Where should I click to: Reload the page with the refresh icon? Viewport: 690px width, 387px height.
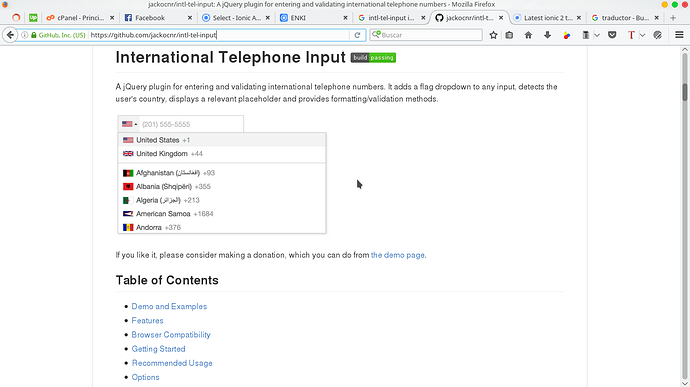pyautogui.click(x=357, y=35)
